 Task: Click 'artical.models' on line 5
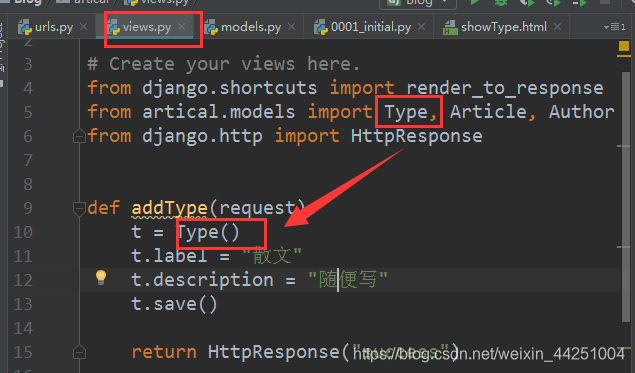219,112
